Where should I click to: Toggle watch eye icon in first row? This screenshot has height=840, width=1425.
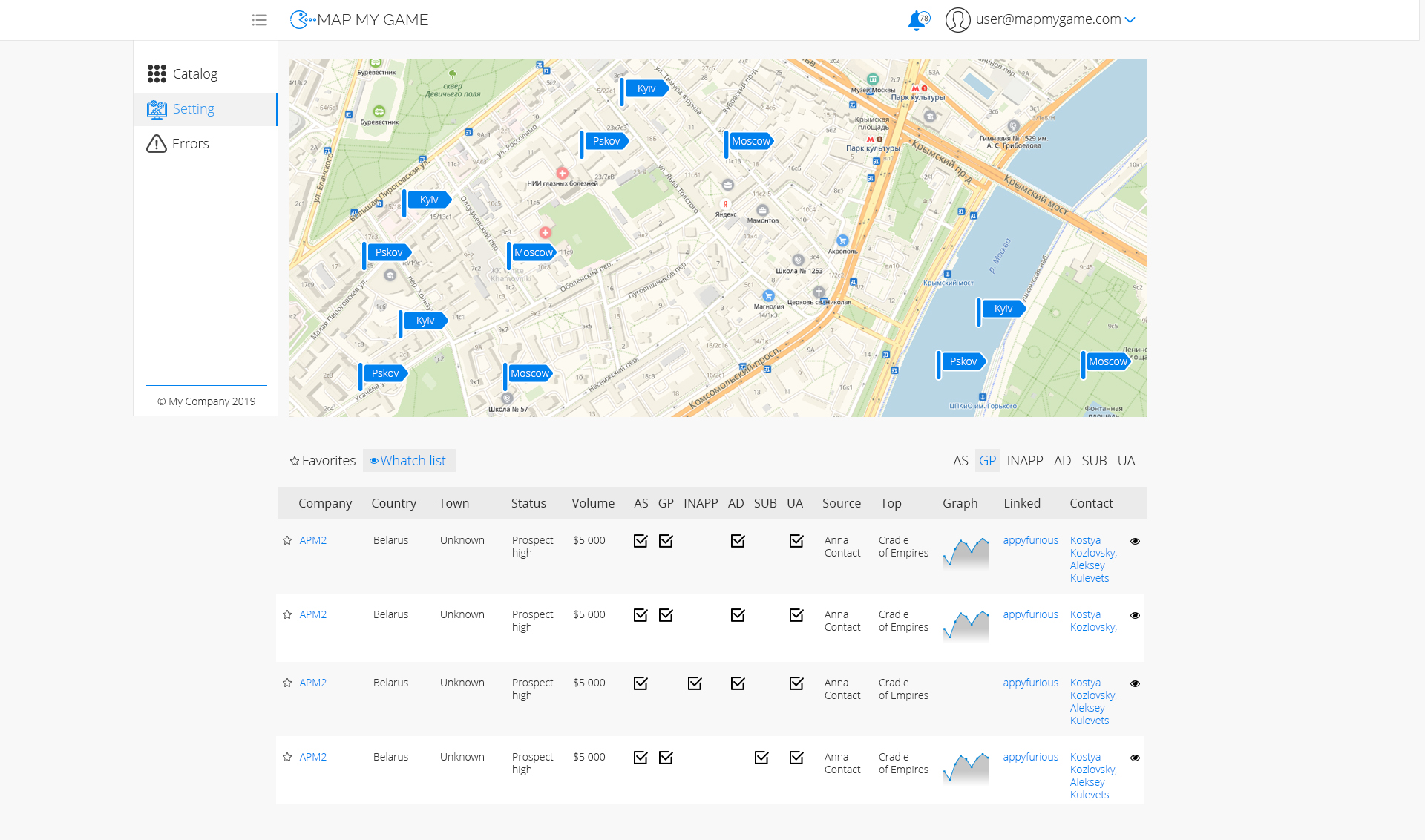(1135, 541)
